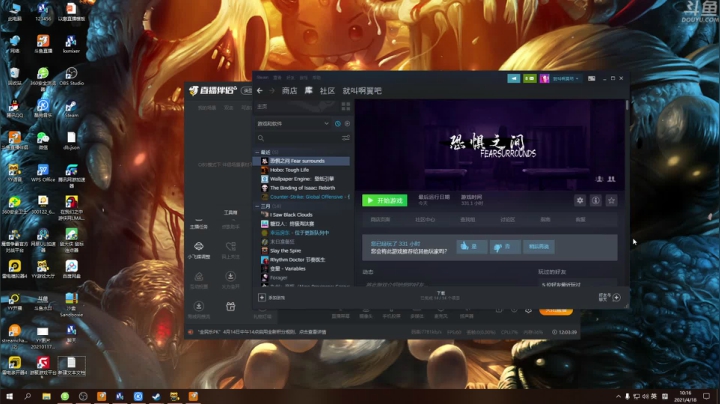Collapse the 三月 library section

257,206
